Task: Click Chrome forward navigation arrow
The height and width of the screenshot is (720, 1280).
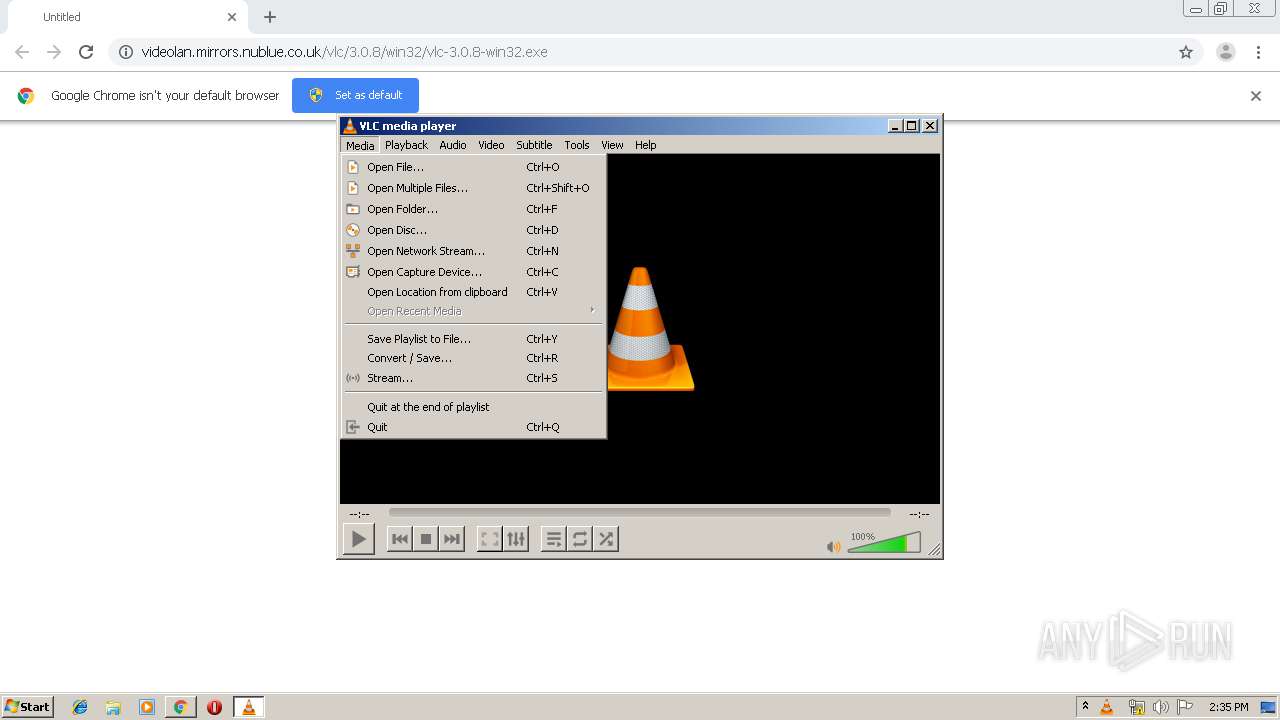Action: pos(54,52)
